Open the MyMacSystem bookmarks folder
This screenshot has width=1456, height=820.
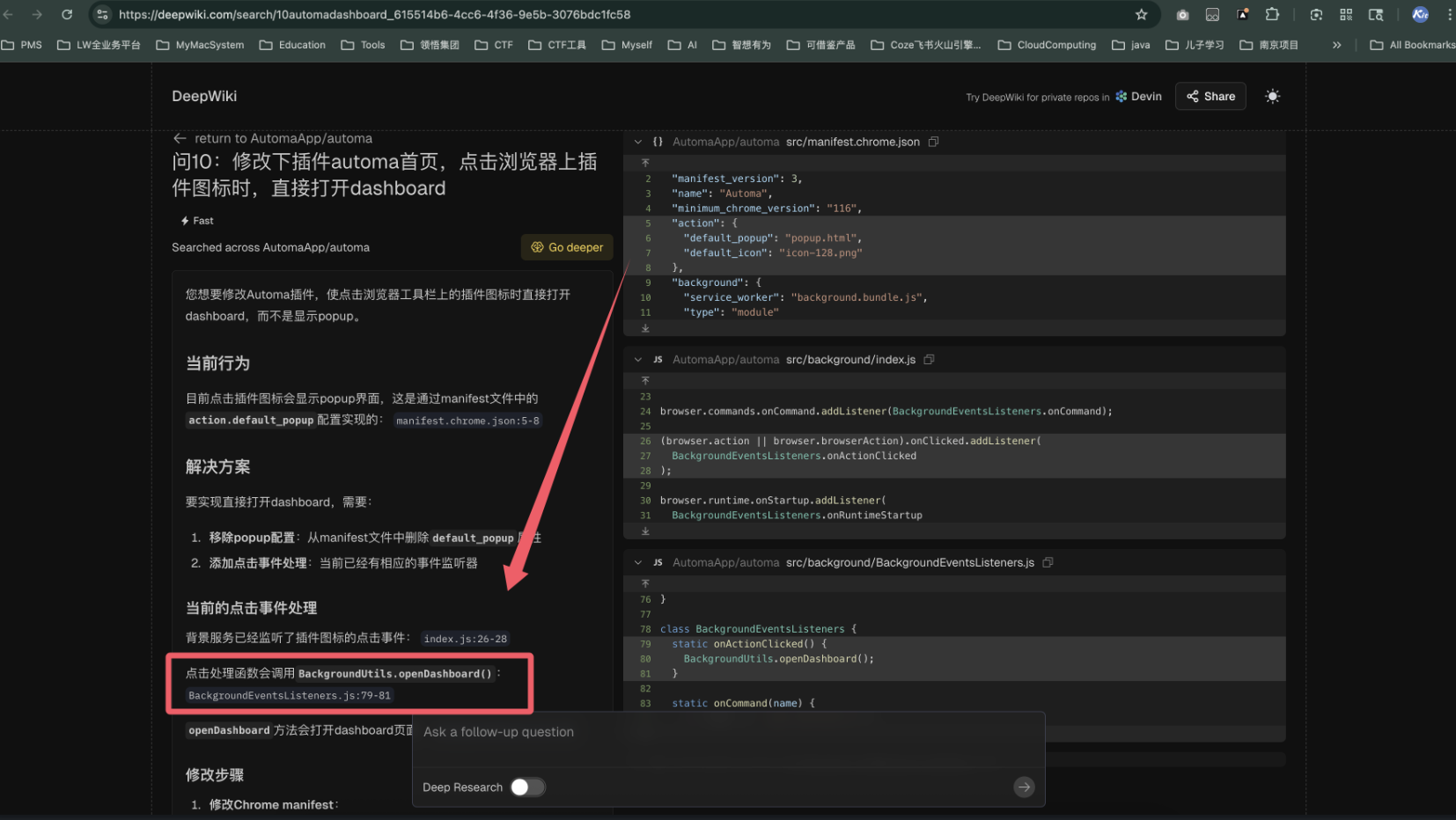coord(200,45)
